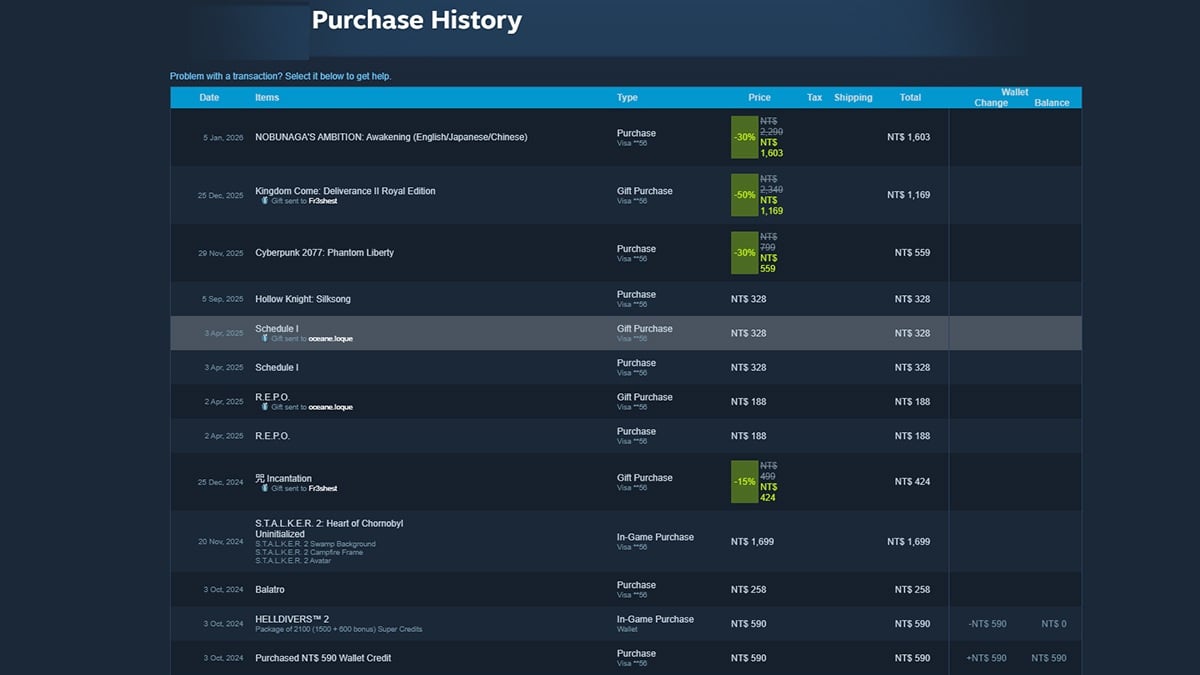1200x675 pixels.
Task: Click the Date column header
Action: click(209, 98)
